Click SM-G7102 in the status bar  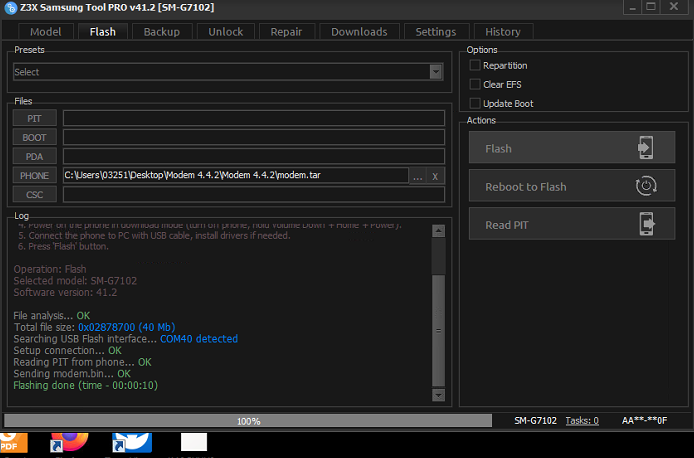[x=535, y=420]
